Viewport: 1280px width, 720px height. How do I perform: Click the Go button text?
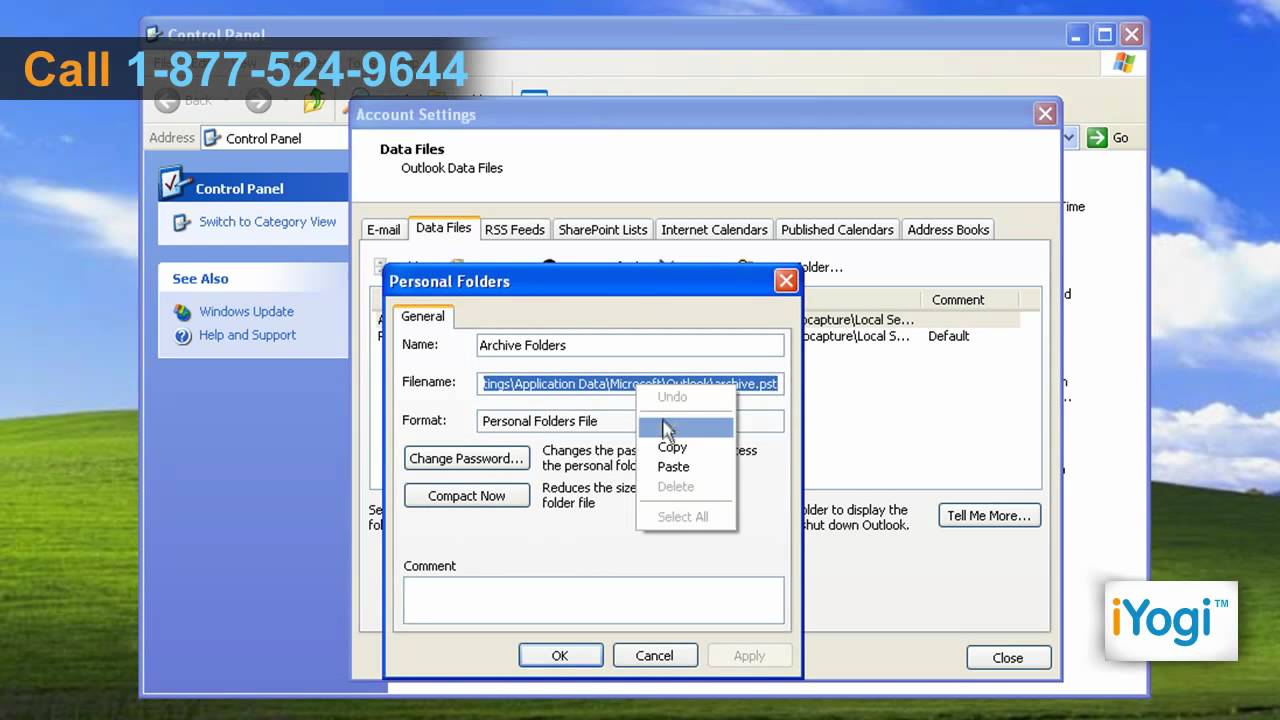tap(1120, 138)
